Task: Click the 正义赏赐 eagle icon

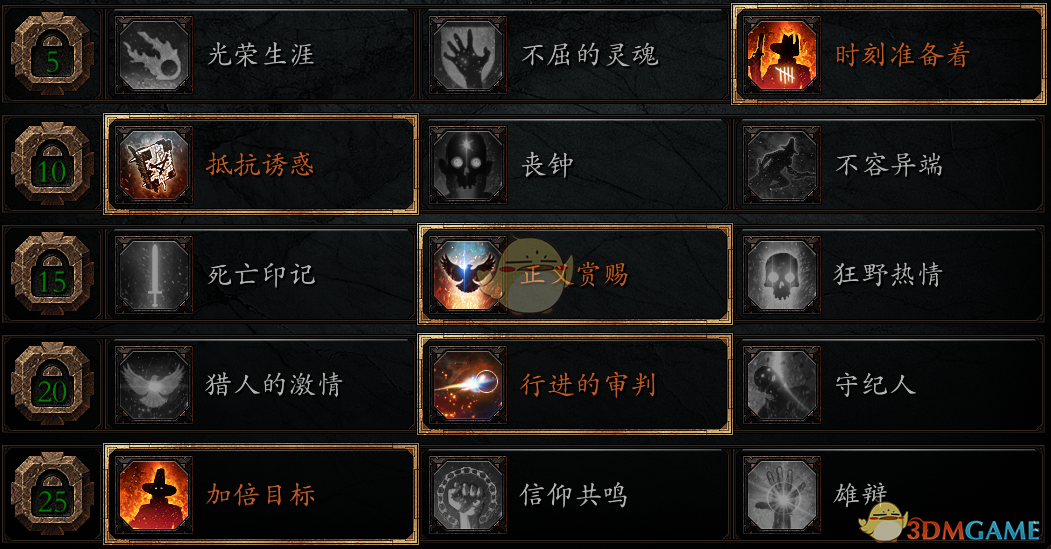Action: pyautogui.click(x=468, y=275)
